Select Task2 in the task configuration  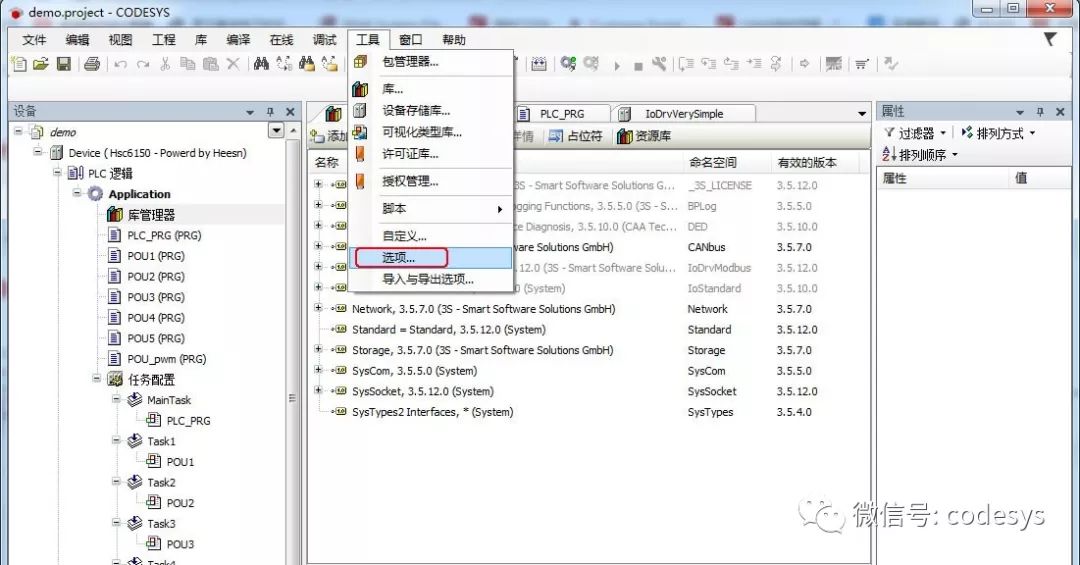pos(161,482)
